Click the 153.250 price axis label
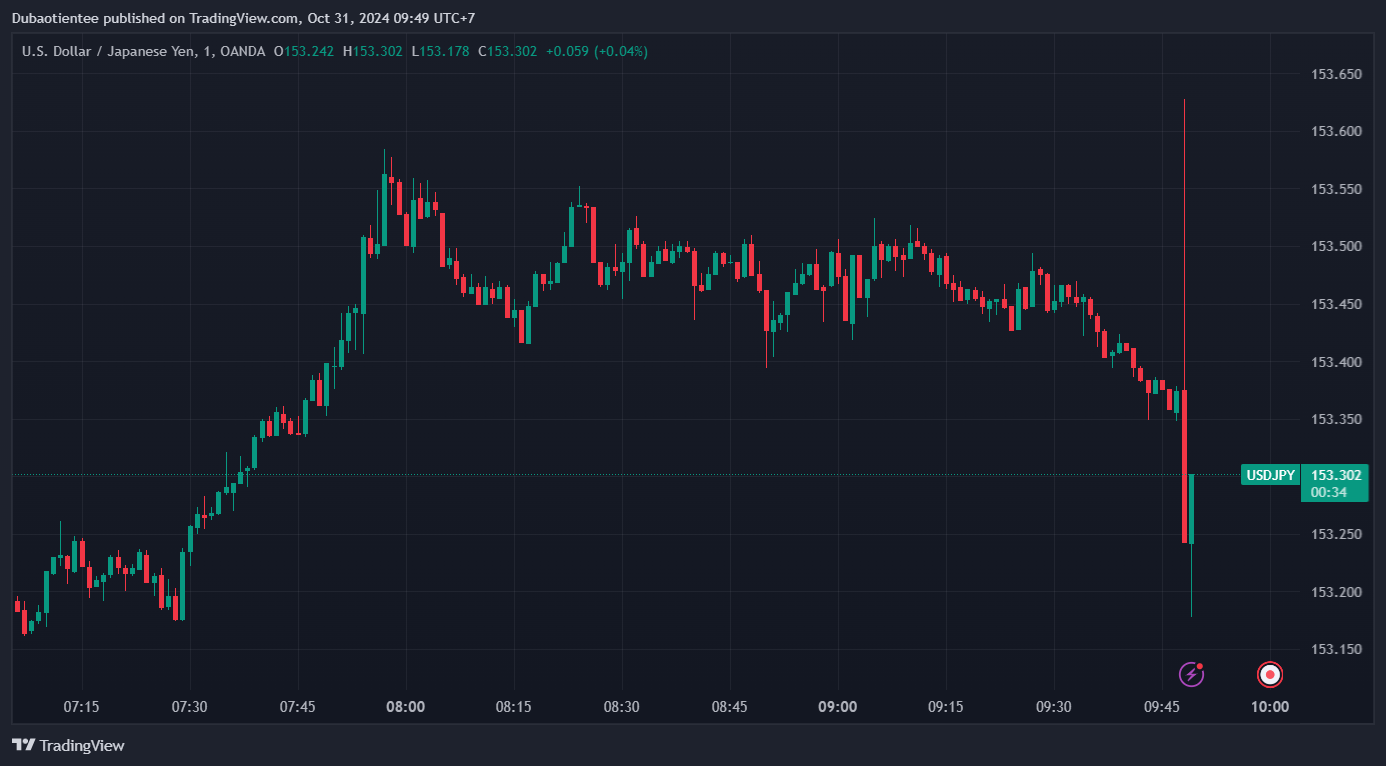The image size is (1386, 766). (1336, 534)
